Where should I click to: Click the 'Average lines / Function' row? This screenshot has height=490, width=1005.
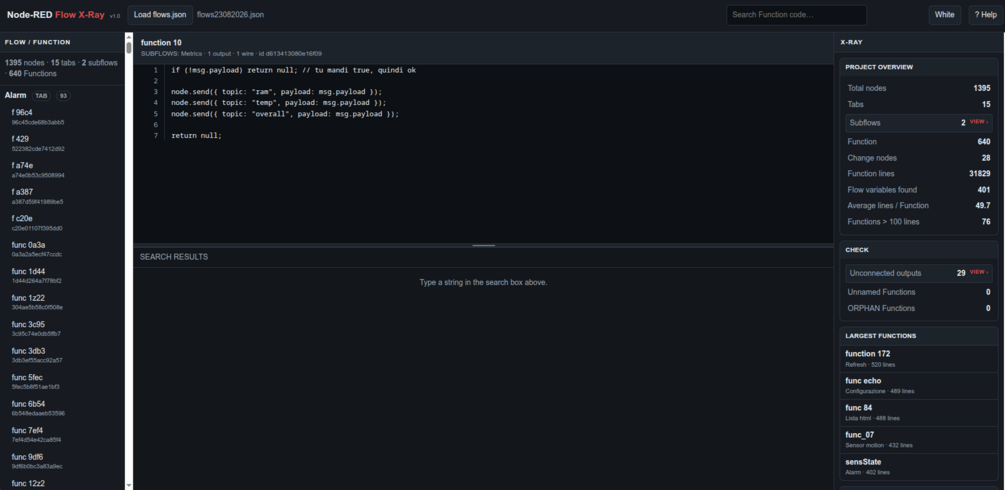pyautogui.click(x=918, y=205)
